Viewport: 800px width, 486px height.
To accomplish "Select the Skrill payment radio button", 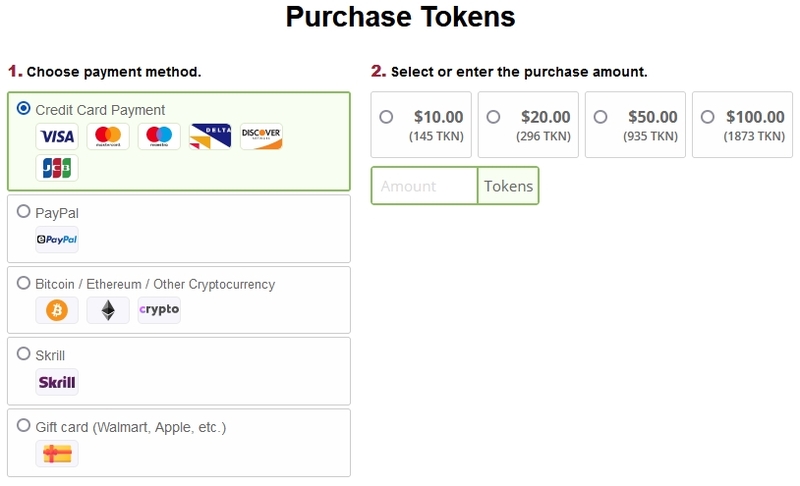I will [23, 353].
